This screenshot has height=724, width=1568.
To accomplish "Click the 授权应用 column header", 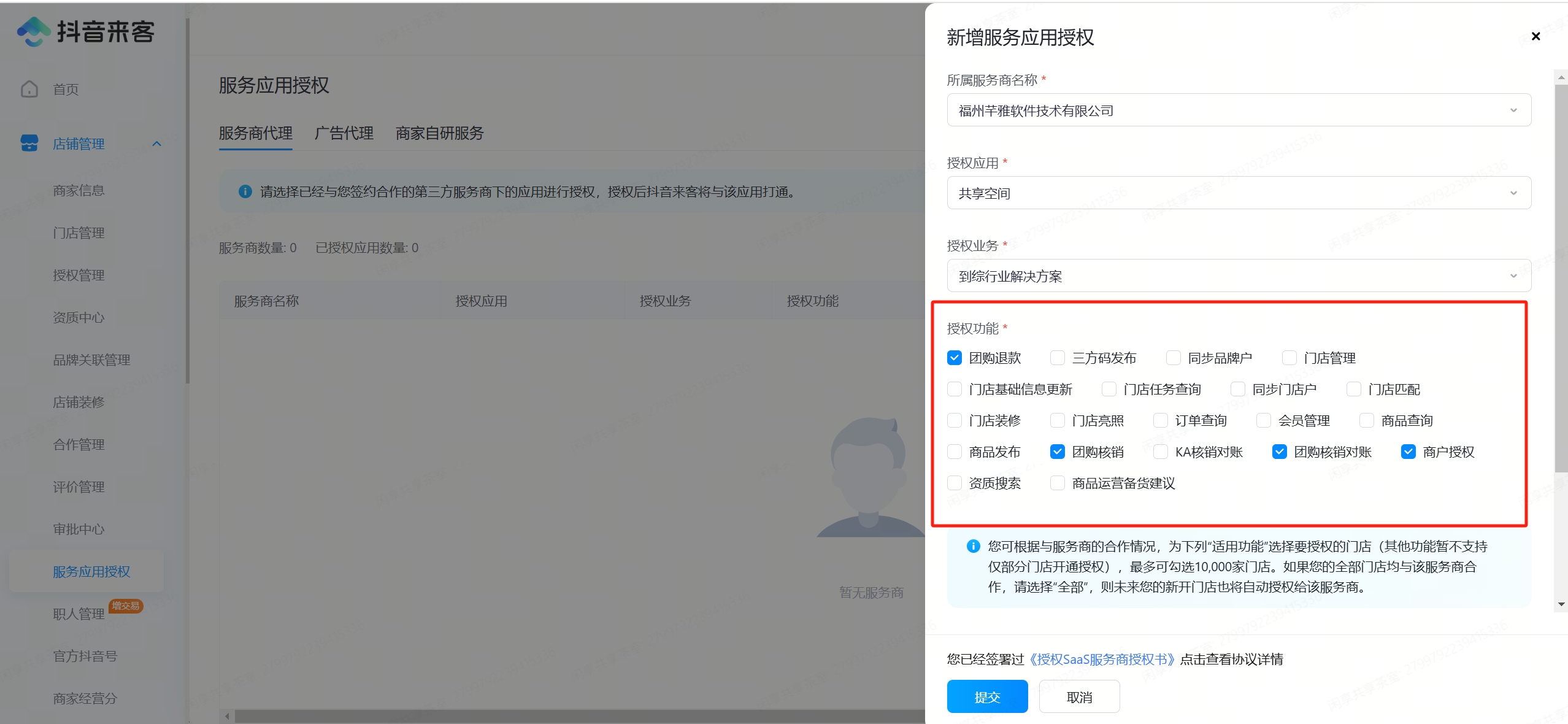I will (481, 301).
